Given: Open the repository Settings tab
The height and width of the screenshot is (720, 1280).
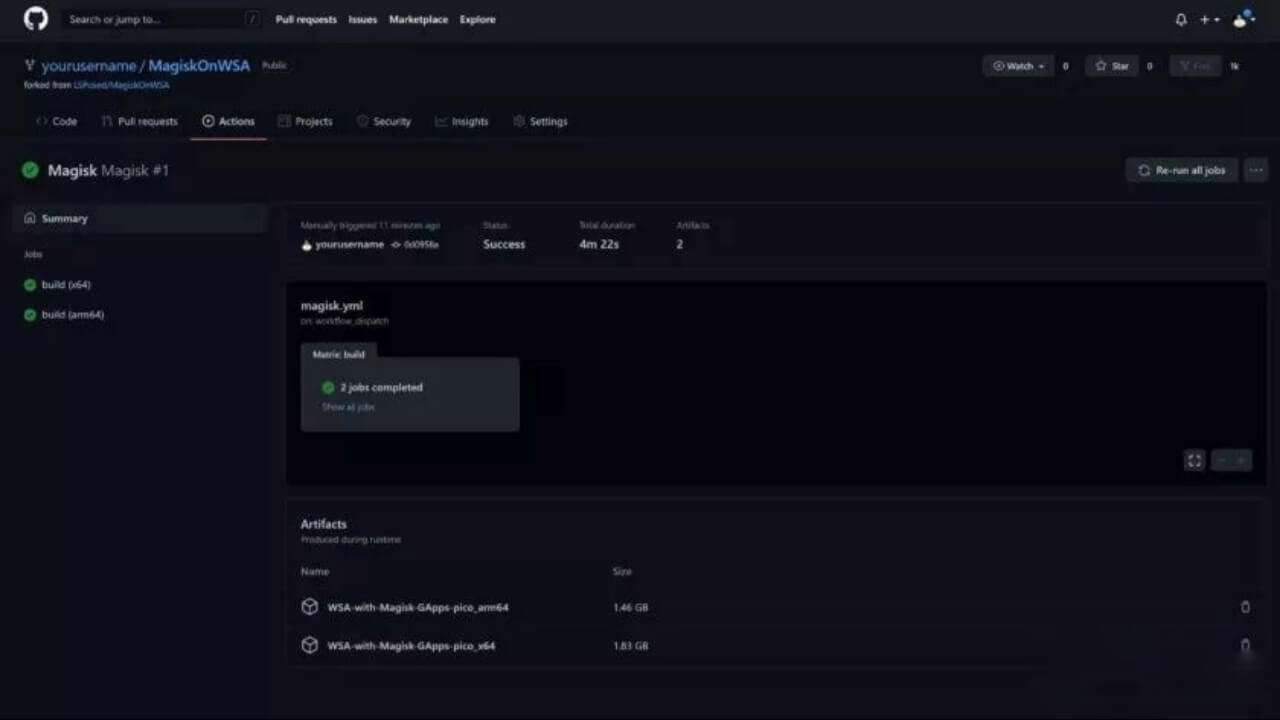Looking at the screenshot, I should [540, 121].
